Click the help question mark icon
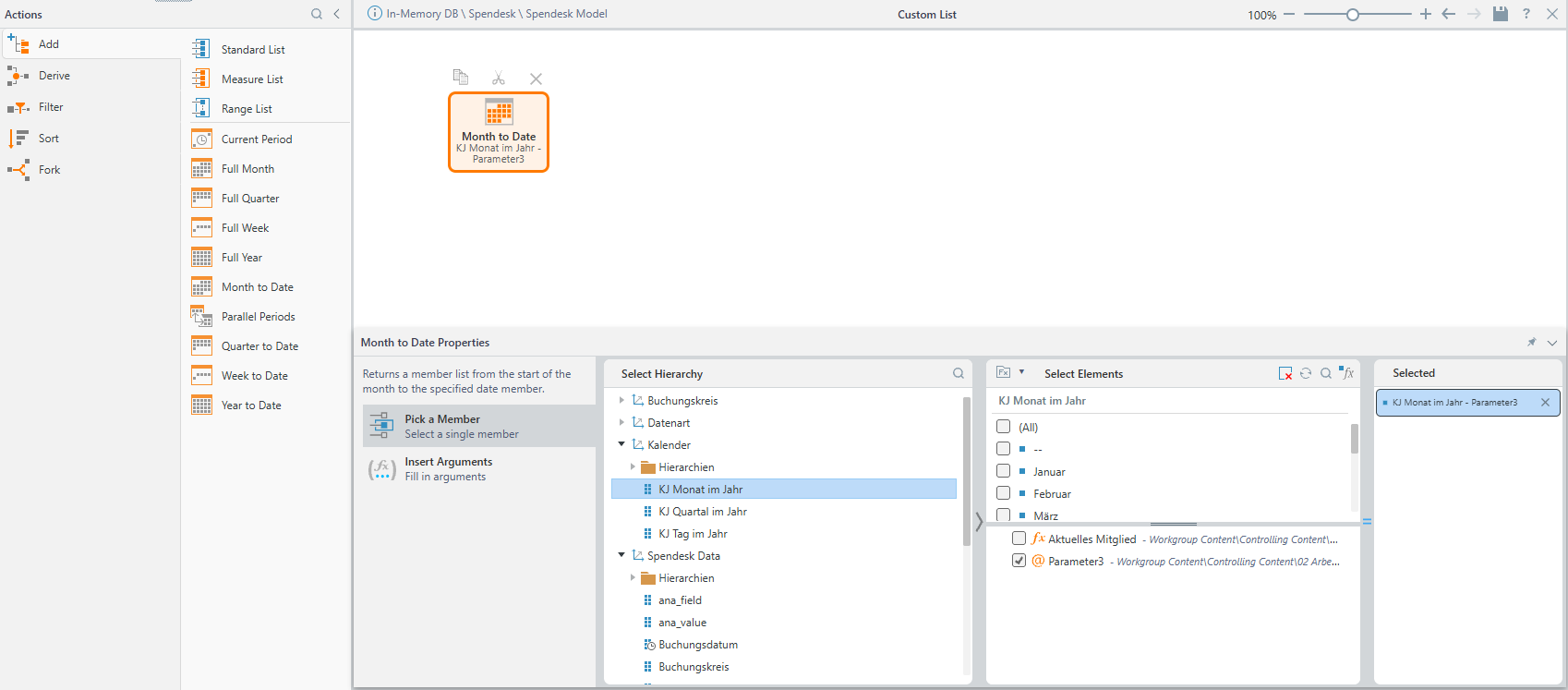Viewport: 1568px width, 690px height. (1526, 14)
